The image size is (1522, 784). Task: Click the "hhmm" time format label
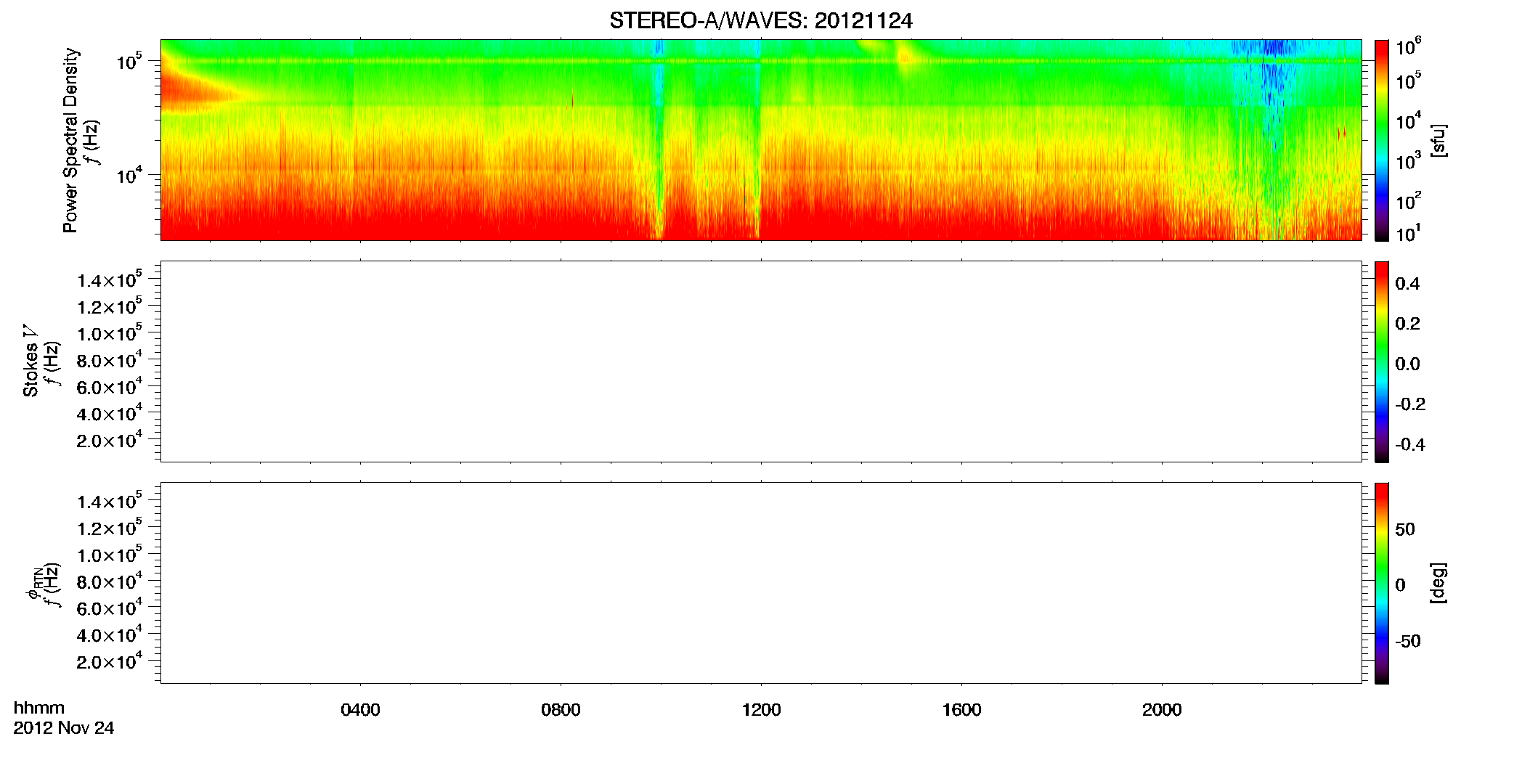pos(39,709)
